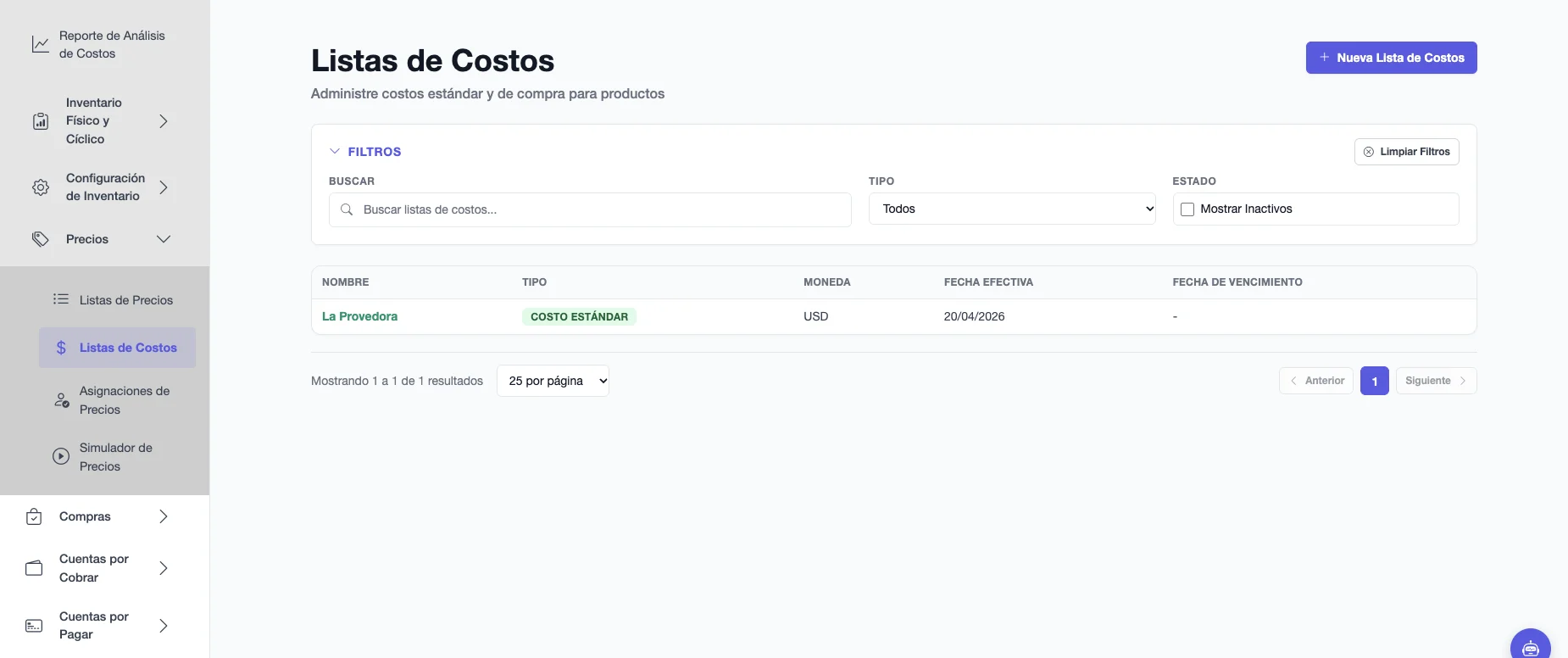Click the magnifier icon in search box
Image resolution: width=1568 pixels, height=658 pixels.
[347, 209]
